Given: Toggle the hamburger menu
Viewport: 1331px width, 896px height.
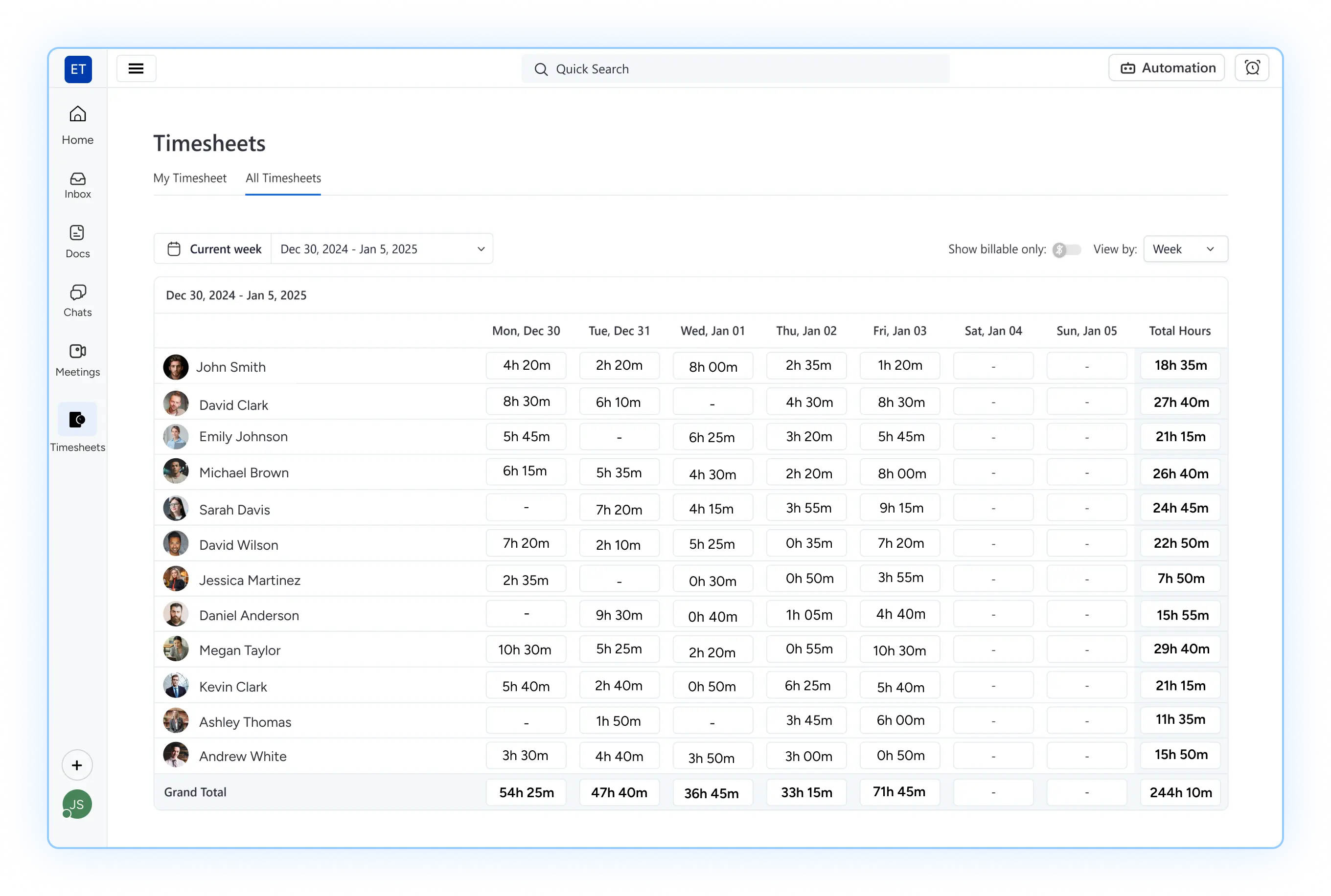Looking at the screenshot, I should tap(136, 68).
